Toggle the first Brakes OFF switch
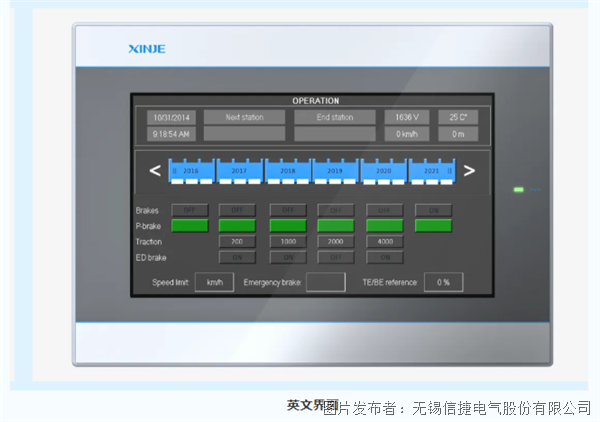Viewport: 600px width, 422px height. point(189,210)
